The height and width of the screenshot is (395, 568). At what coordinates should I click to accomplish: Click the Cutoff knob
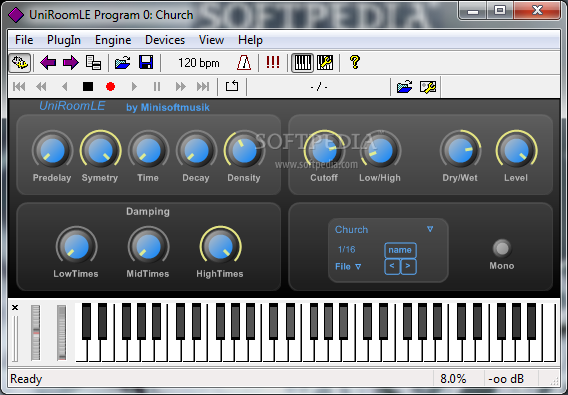pyautogui.click(x=325, y=150)
